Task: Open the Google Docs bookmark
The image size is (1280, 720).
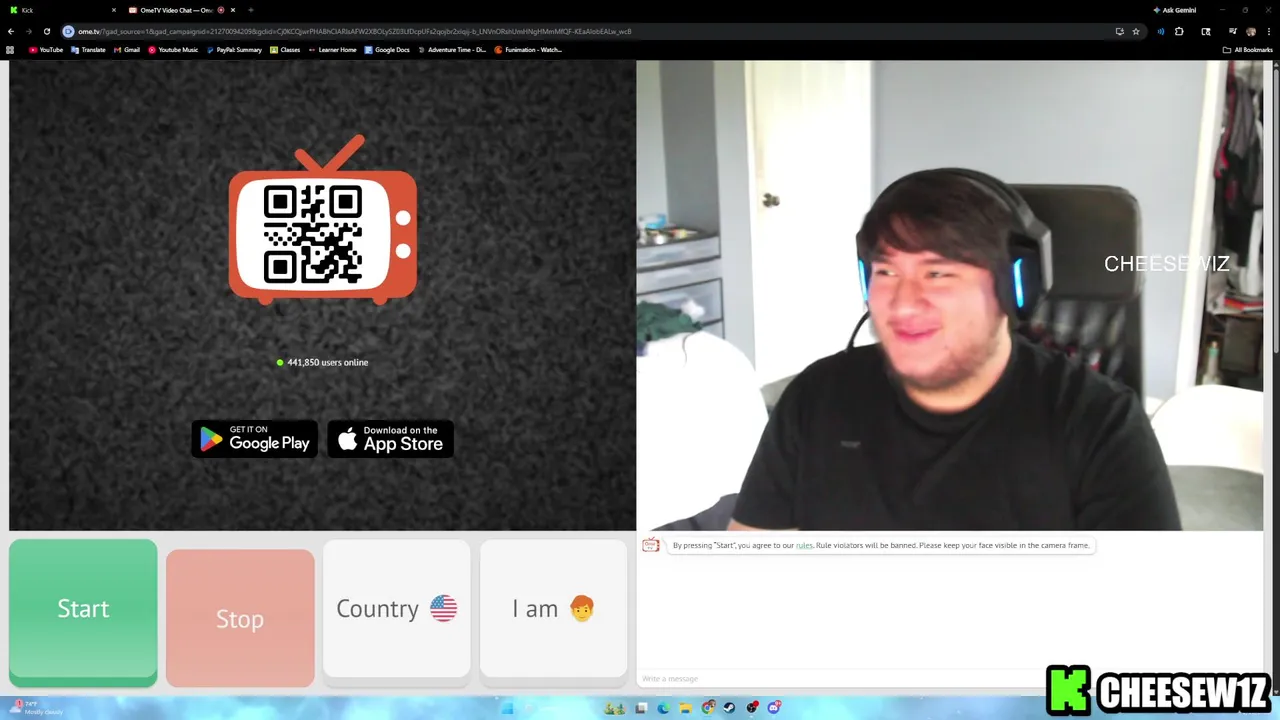Action: tap(387, 50)
